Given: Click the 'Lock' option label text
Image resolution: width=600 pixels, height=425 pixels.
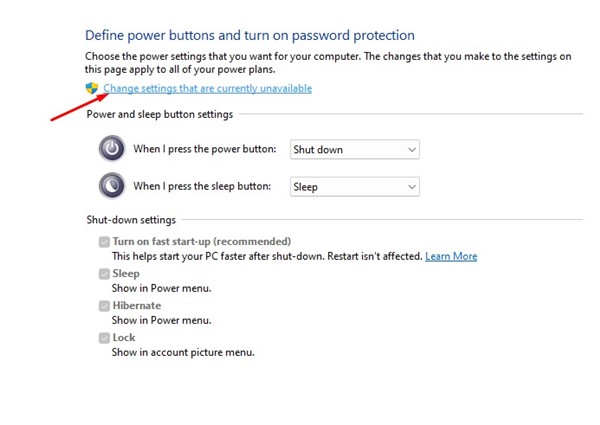Looking at the screenshot, I should click(124, 338).
